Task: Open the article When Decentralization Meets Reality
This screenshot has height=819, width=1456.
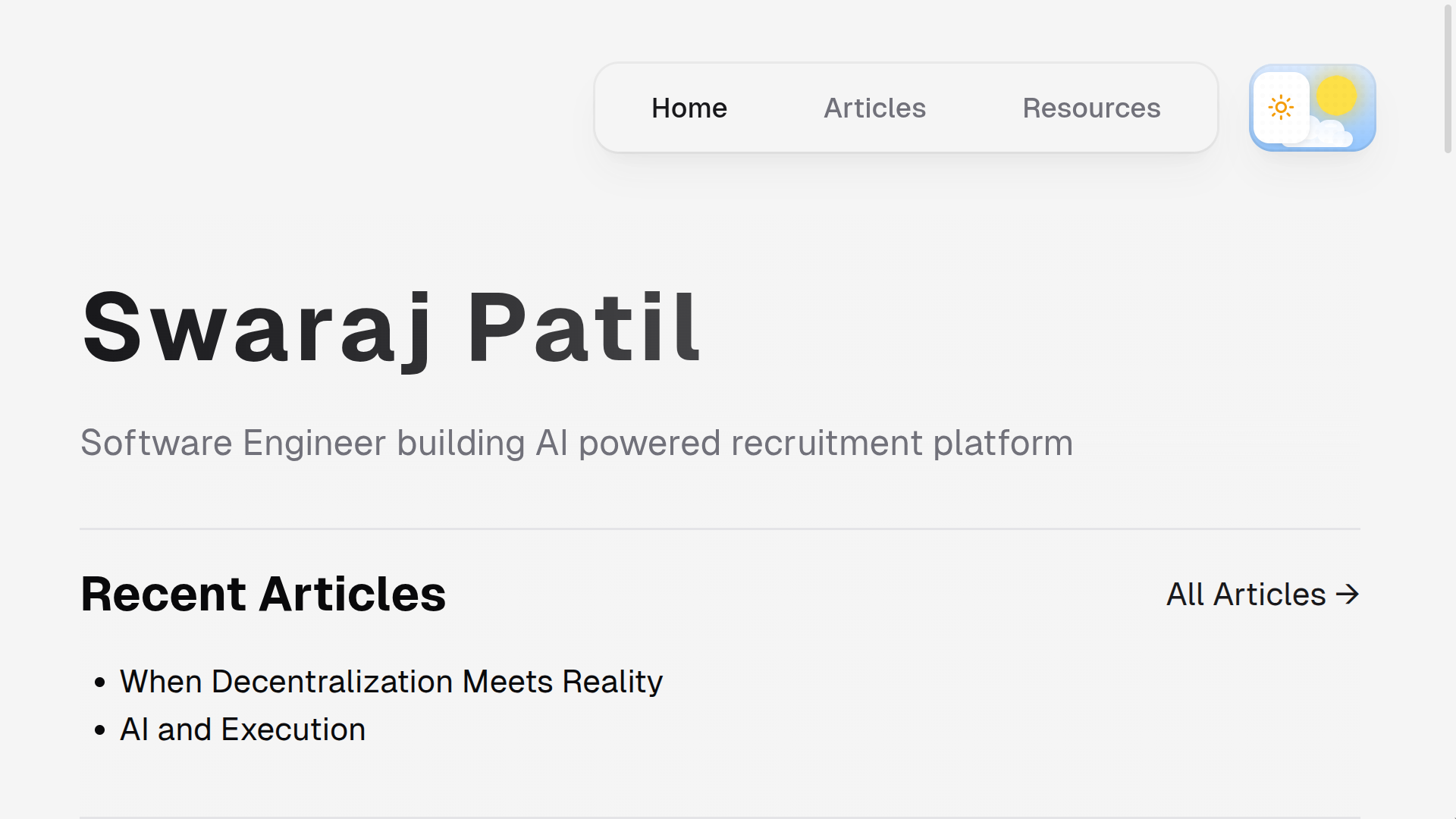Action: (391, 682)
